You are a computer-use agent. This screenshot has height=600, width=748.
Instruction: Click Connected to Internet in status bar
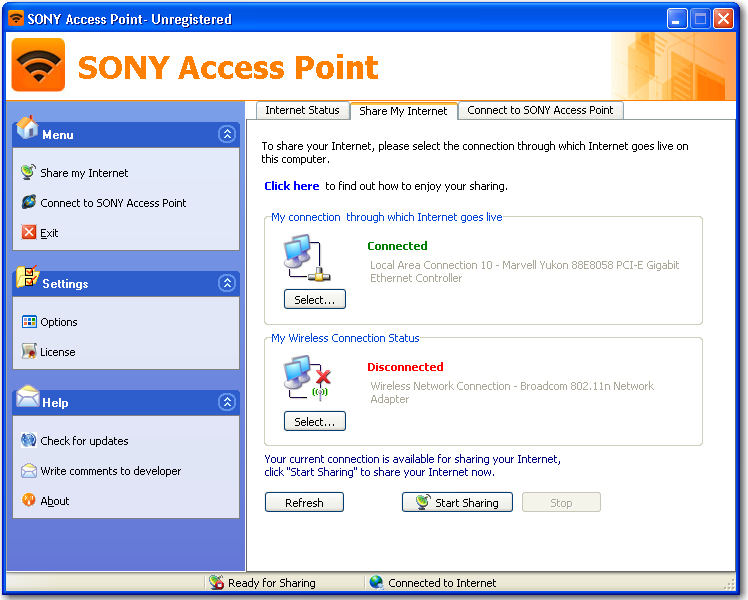click(442, 583)
